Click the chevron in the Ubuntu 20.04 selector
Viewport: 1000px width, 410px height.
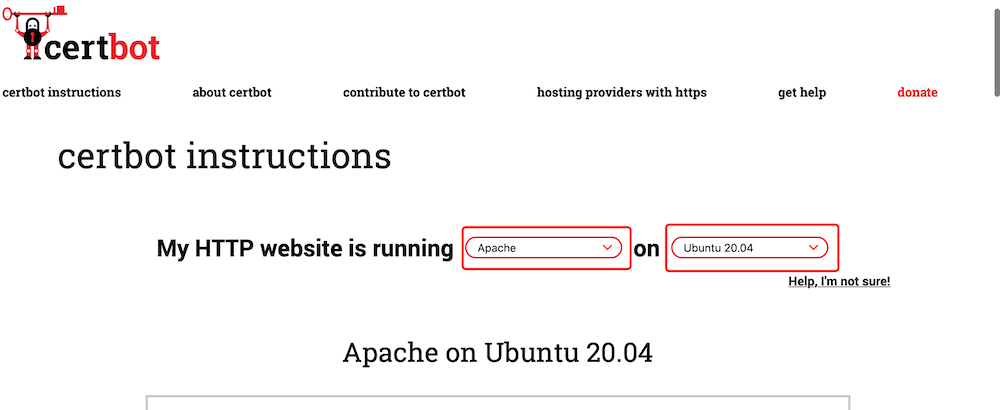(x=814, y=248)
